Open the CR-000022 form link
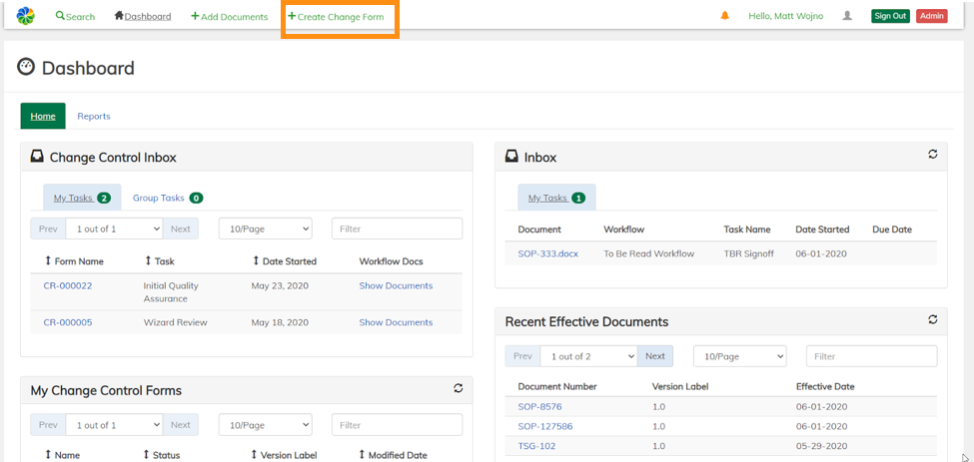Image resolution: width=974 pixels, height=462 pixels. (68, 286)
